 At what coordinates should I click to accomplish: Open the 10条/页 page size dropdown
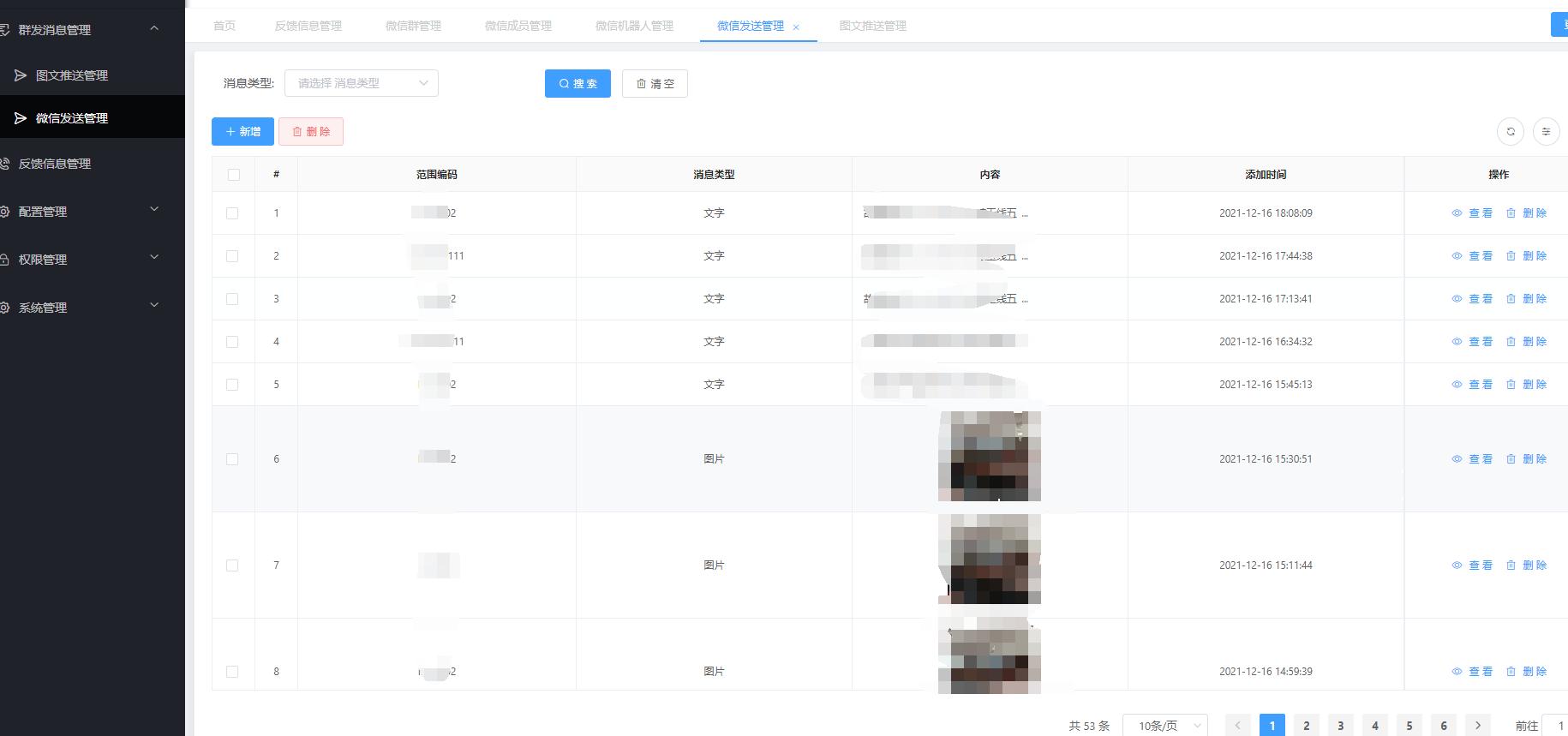click(1165, 726)
